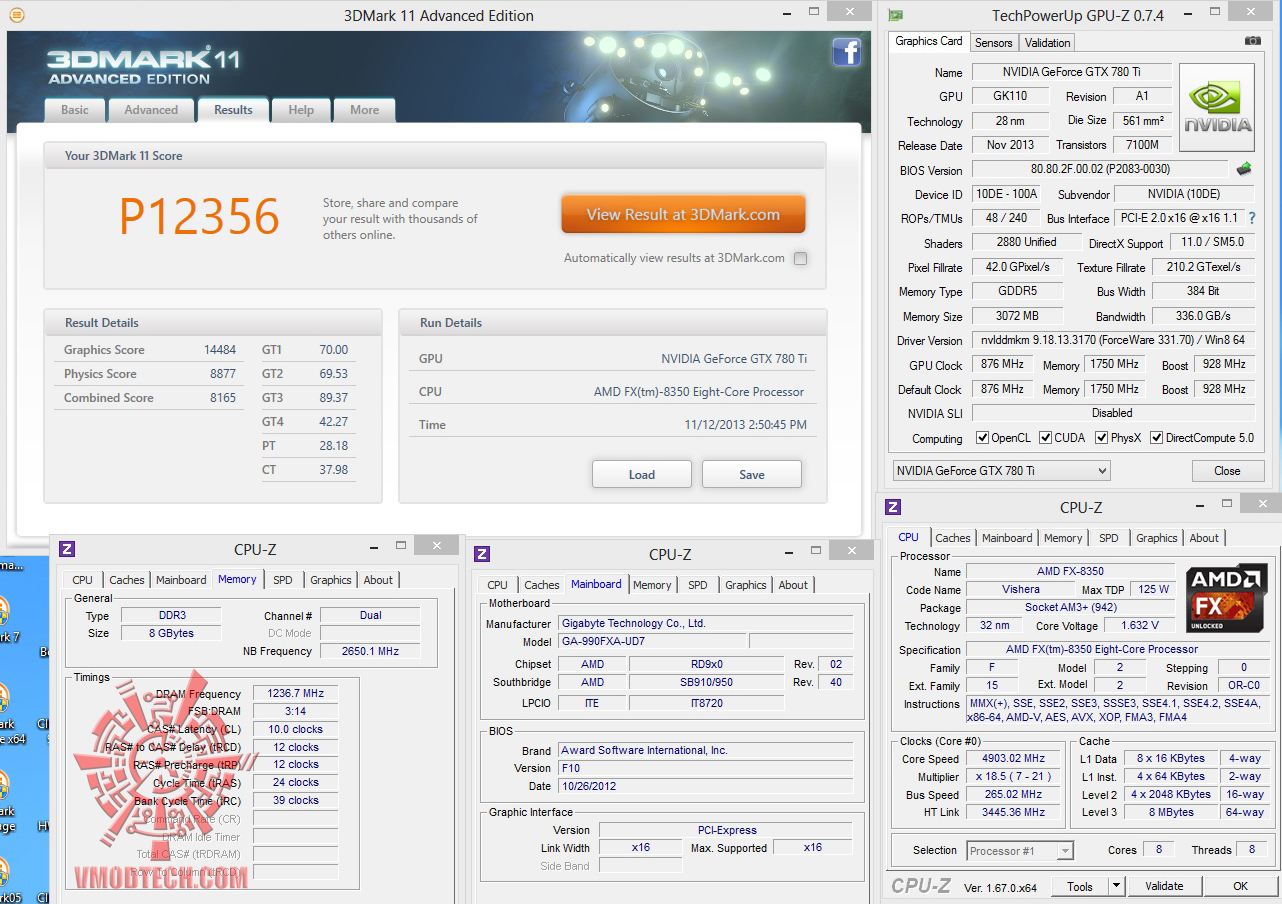The image size is (1282, 904).
Task: Click the Z icon of CPU-Z Mainboard window
Action: 482,554
